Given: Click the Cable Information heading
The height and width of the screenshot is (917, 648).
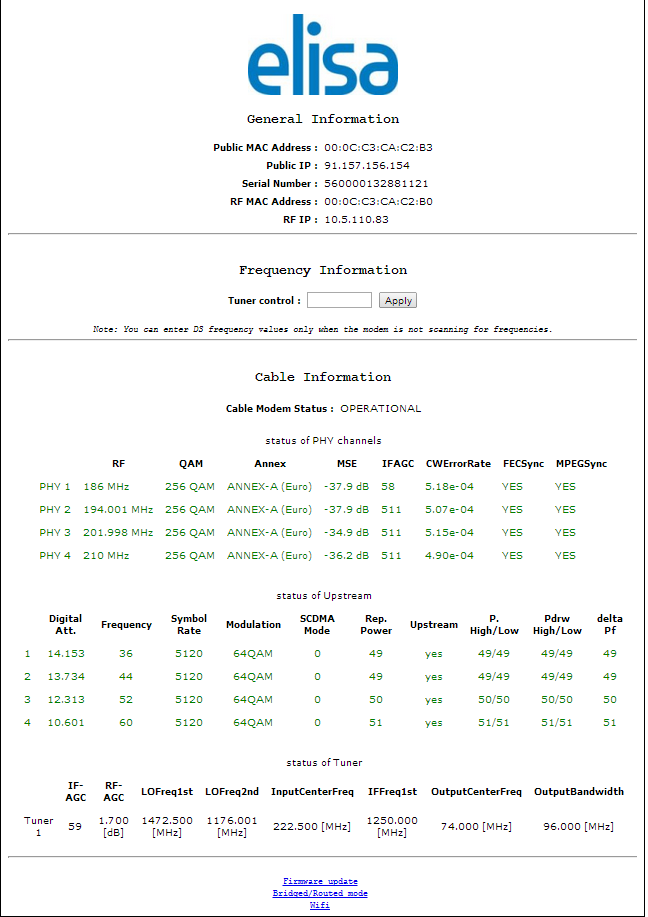Looking at the screenshot, I should 323,377.
